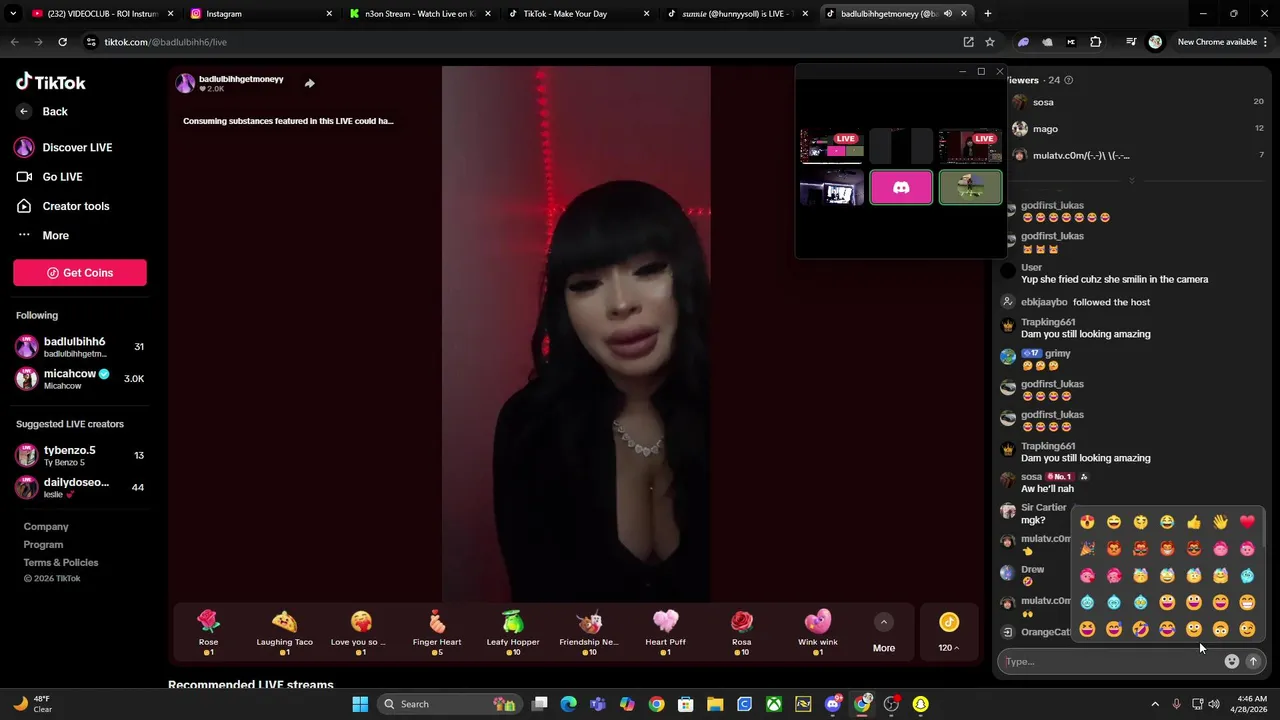Bookmark this page with the star icon
The width and height of the screenshot is (1280, 720).
point(990,42)
